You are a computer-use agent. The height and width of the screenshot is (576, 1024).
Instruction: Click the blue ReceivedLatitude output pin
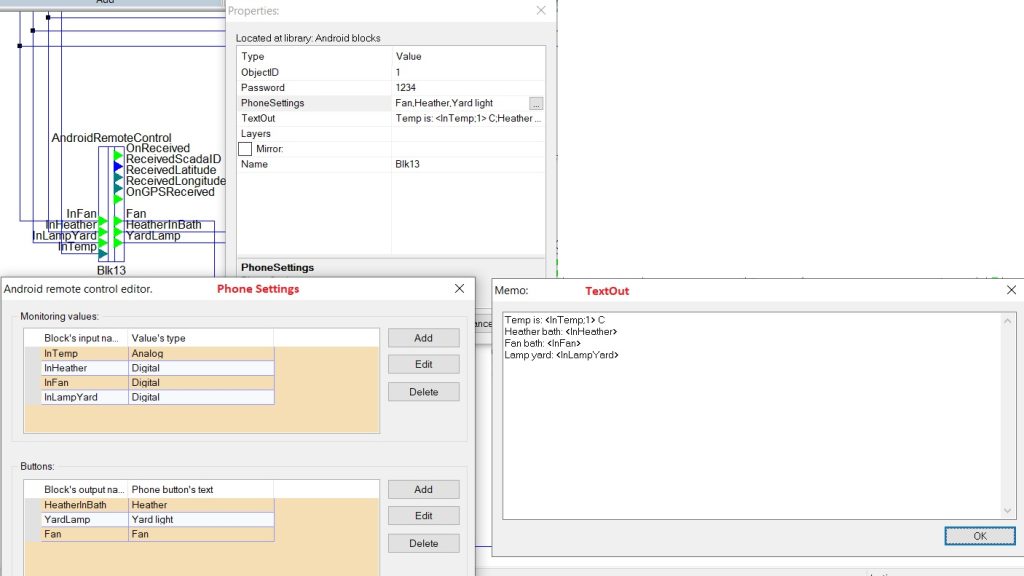(118, 167)
